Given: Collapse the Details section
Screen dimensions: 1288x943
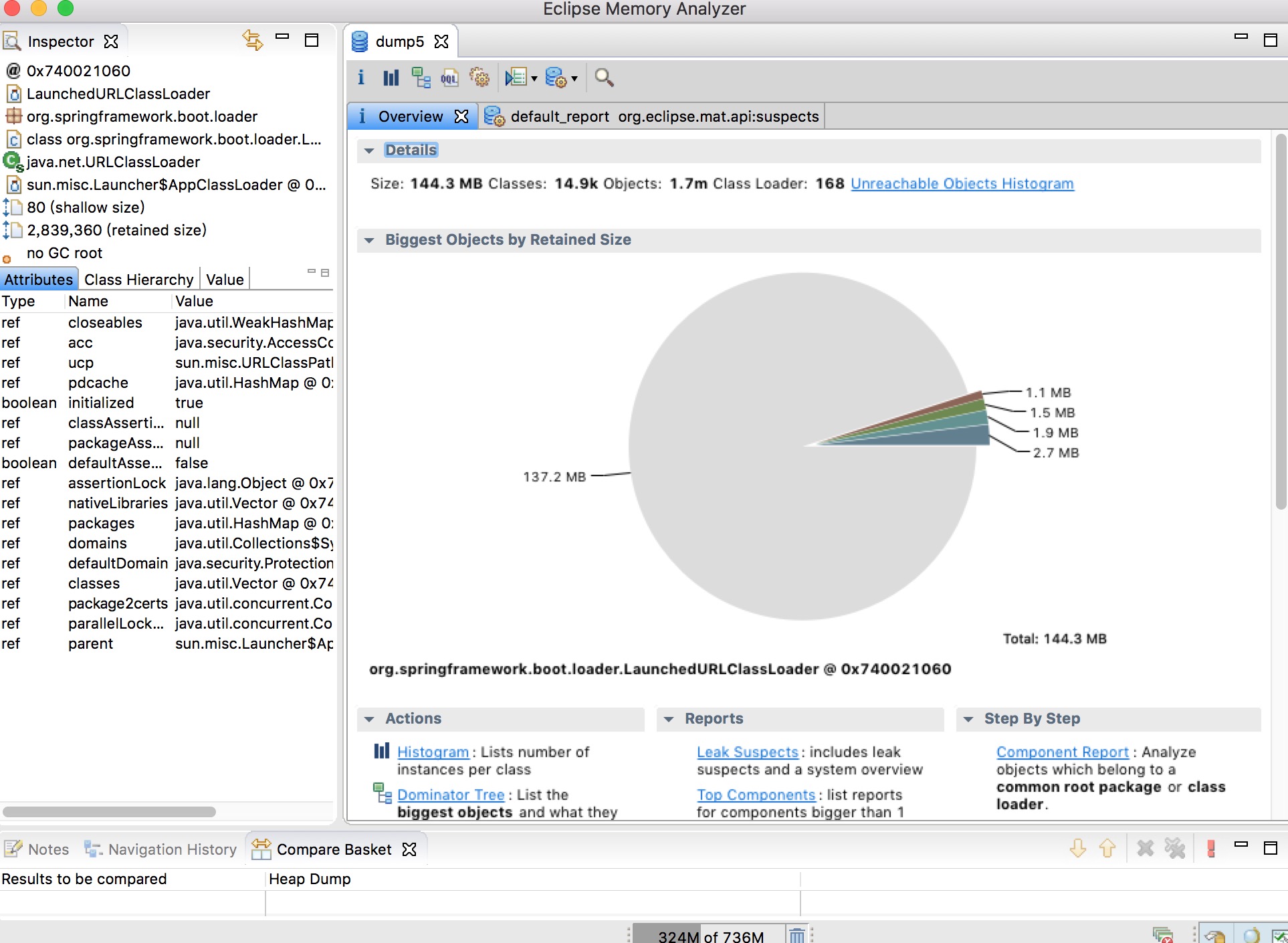Looking at the screenshot, I should click(369, 150).
